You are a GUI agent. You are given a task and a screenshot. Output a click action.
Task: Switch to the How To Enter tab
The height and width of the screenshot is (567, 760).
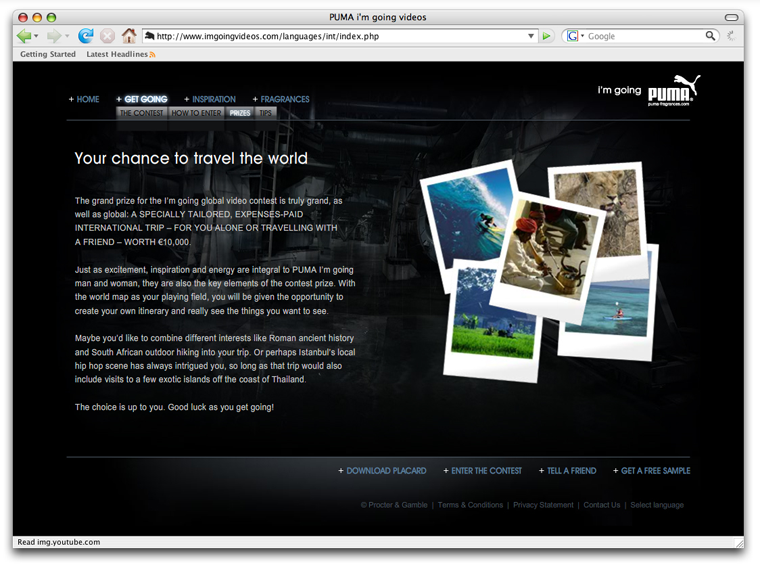[x=196, y=114]
